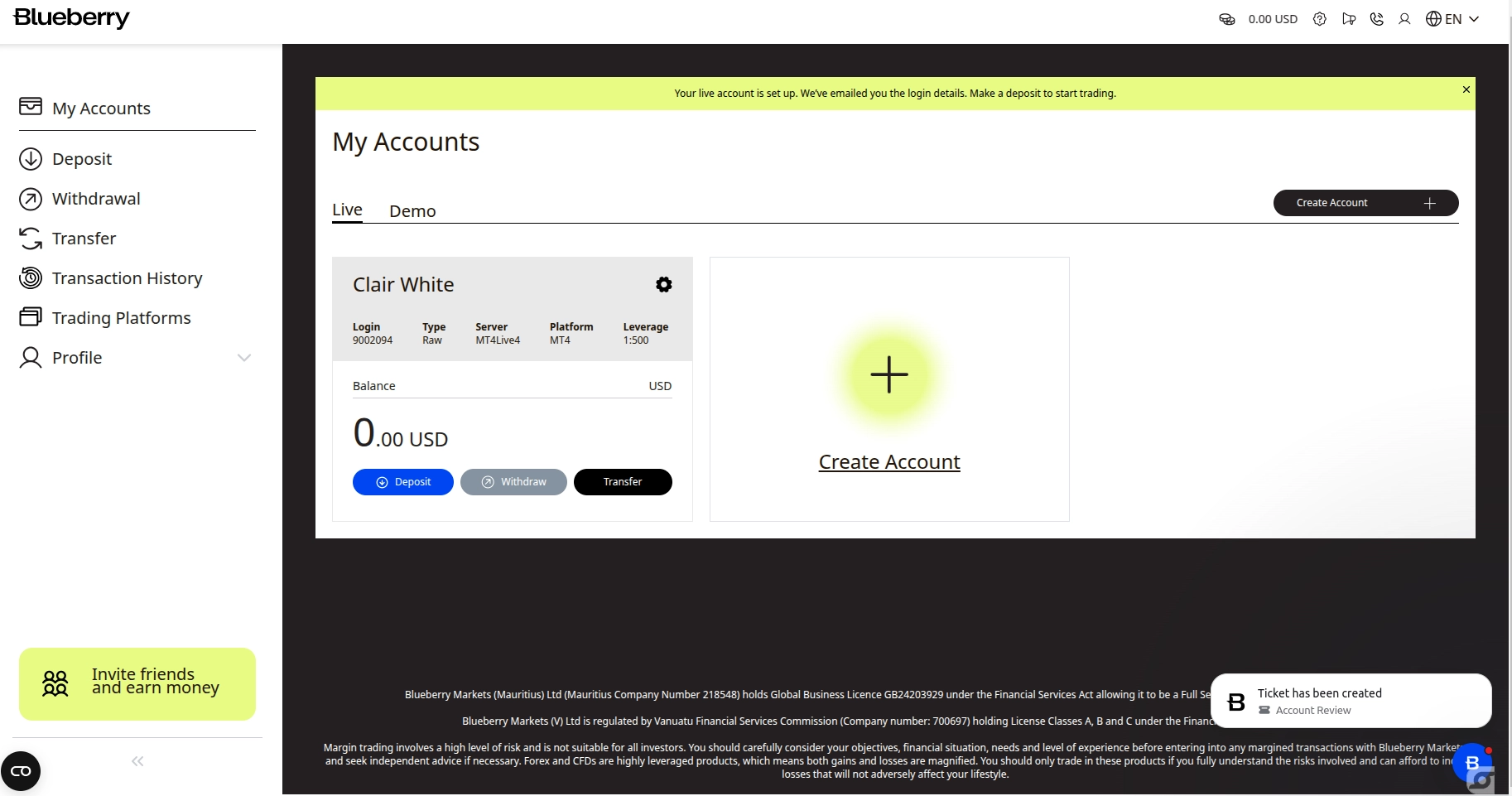Open the Ticket has been created notification
This screenshot has width=1512, height=796.
click(x=1350, y=701)
